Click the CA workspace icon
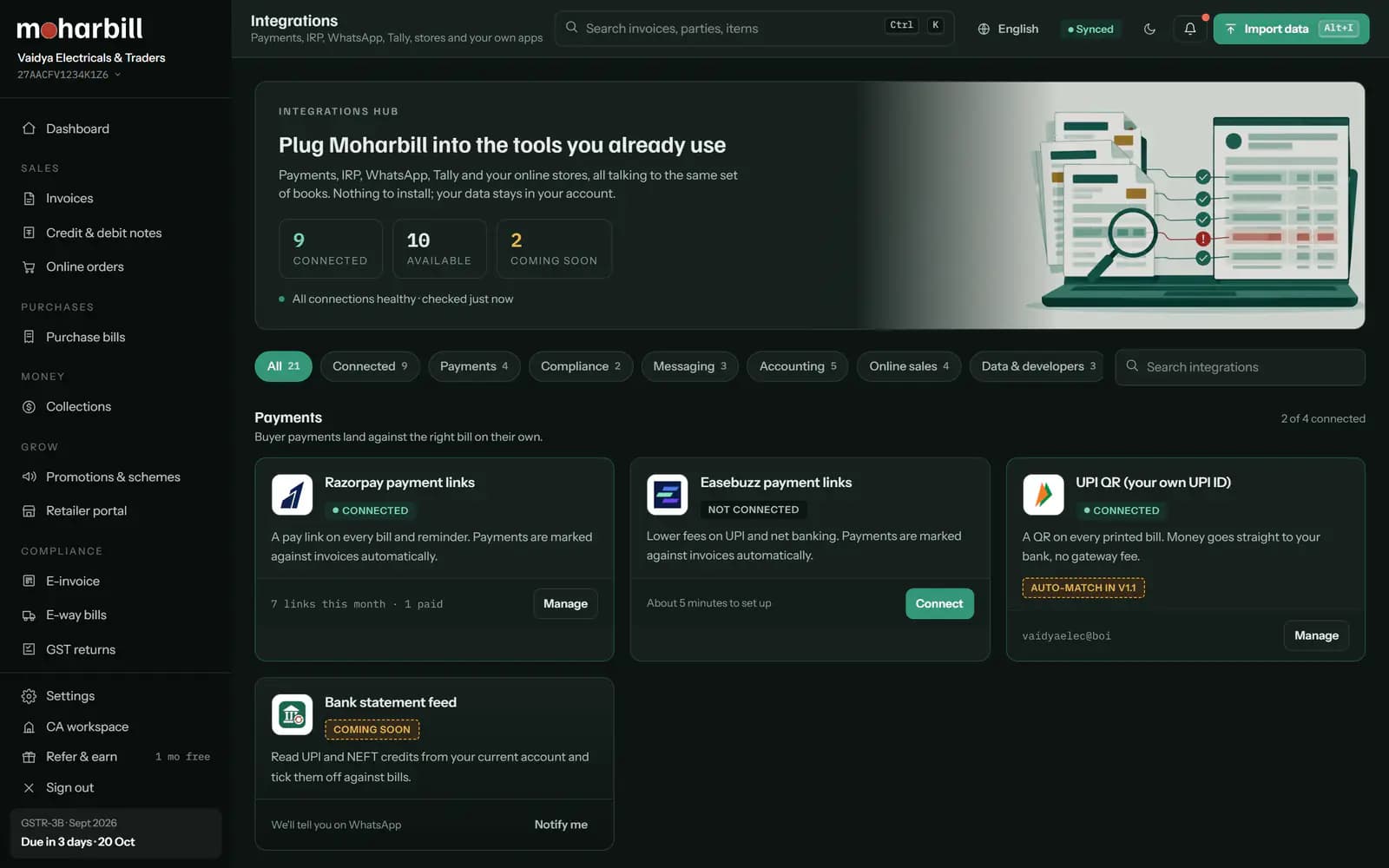The width and height of the screenshot is (1389, 868). [29, 727]
